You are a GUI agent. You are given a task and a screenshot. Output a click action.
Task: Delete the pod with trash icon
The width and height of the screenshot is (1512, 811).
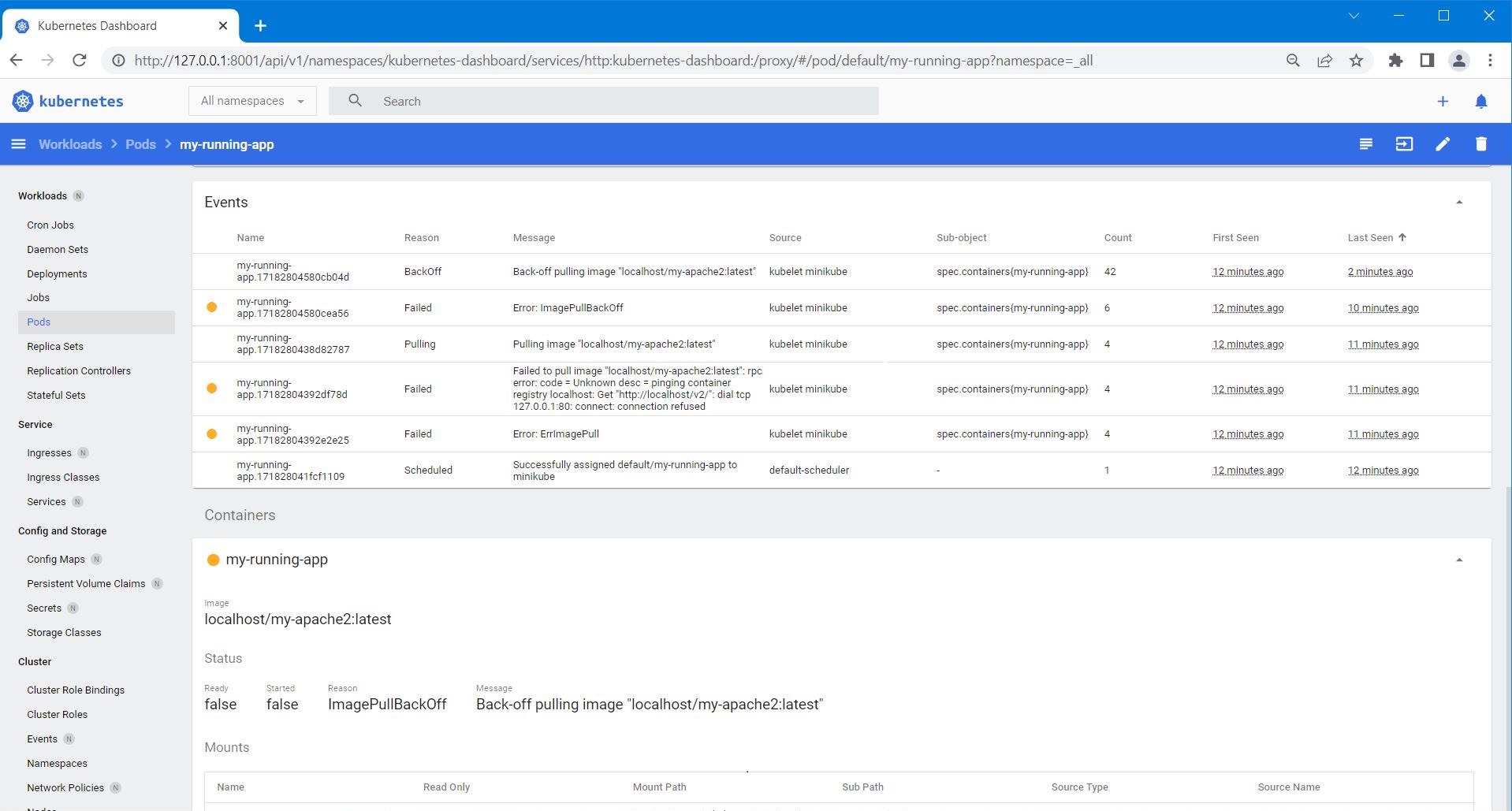coord(1480,144)
